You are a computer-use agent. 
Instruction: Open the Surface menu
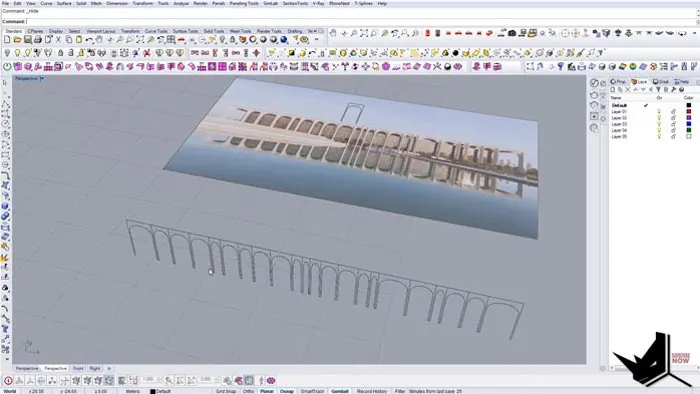(x=64, y=3)
